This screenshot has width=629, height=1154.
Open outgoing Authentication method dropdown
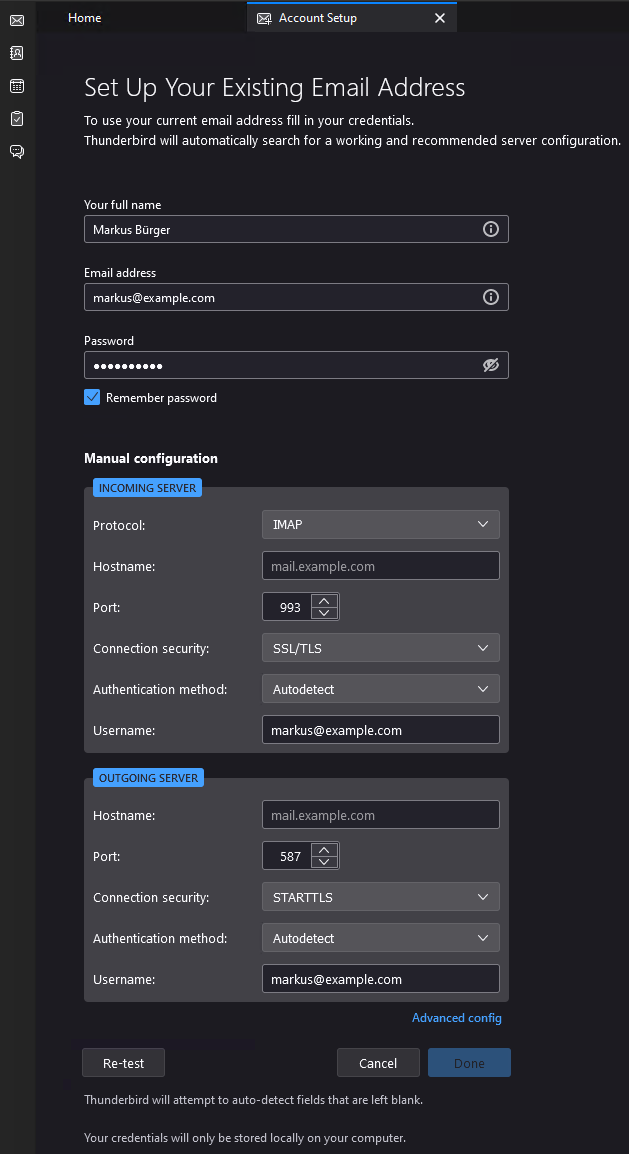coord(380,938)
